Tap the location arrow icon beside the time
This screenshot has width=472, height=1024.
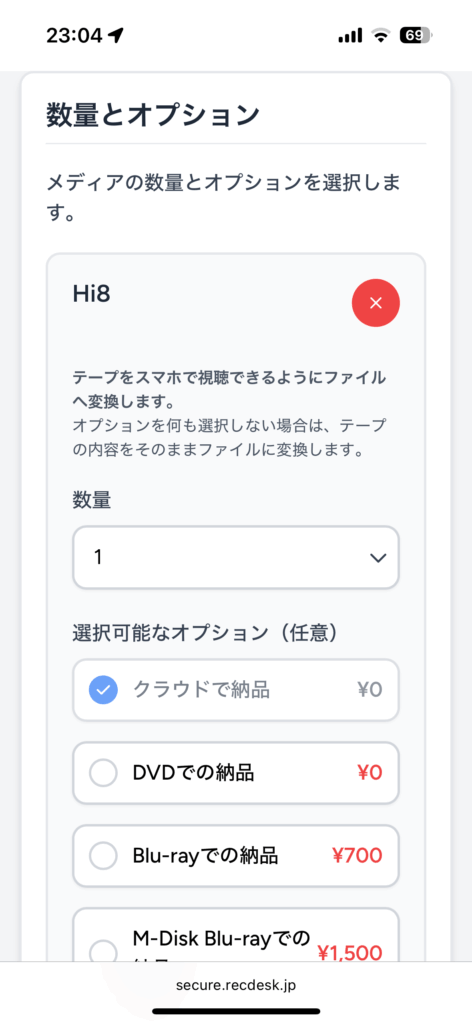pos(116,35)
